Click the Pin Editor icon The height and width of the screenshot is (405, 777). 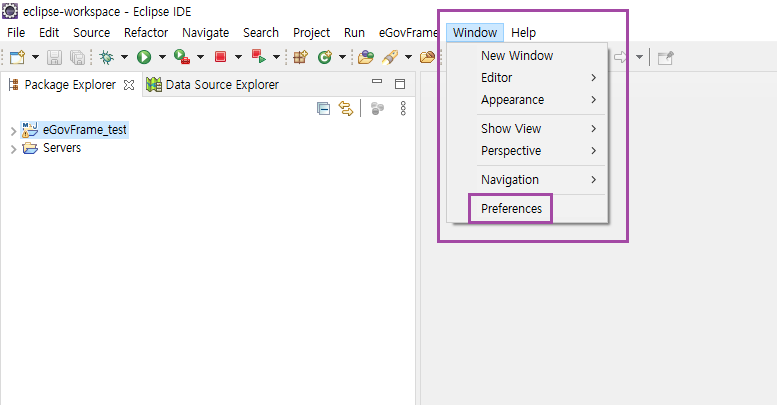666,58
